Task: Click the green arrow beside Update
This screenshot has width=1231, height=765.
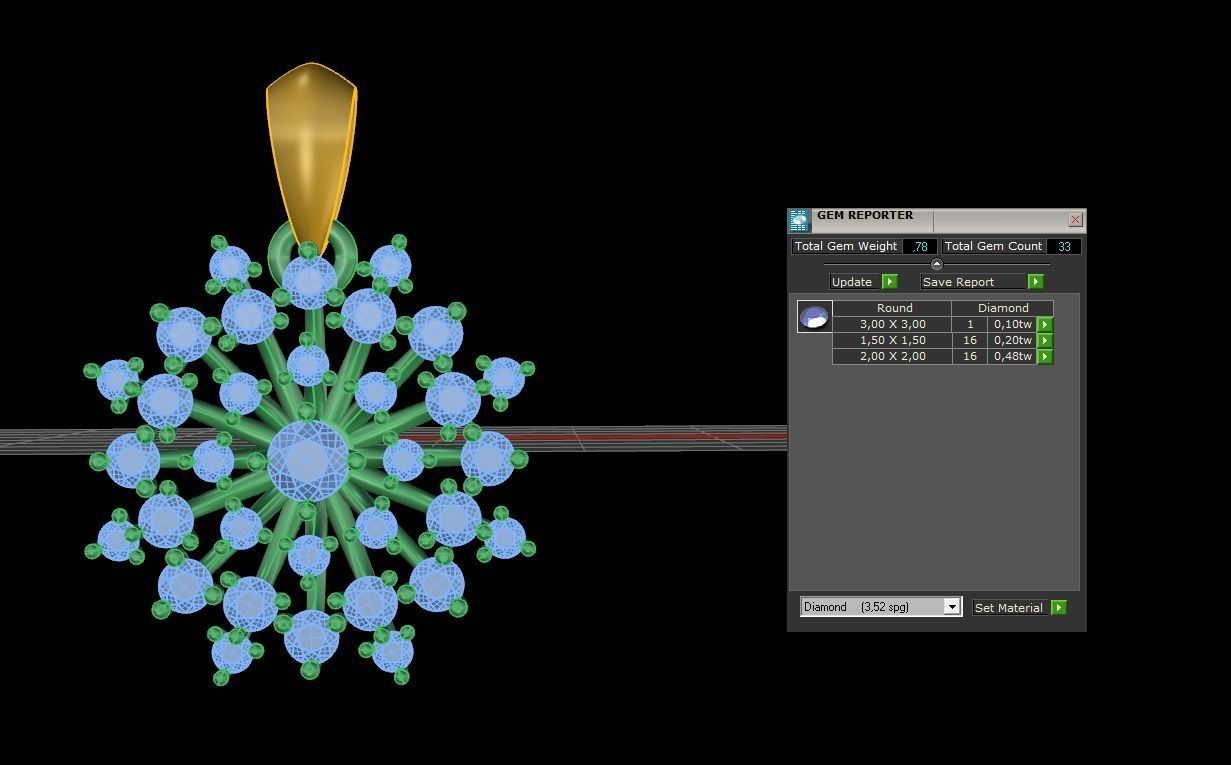Action: 890,282
